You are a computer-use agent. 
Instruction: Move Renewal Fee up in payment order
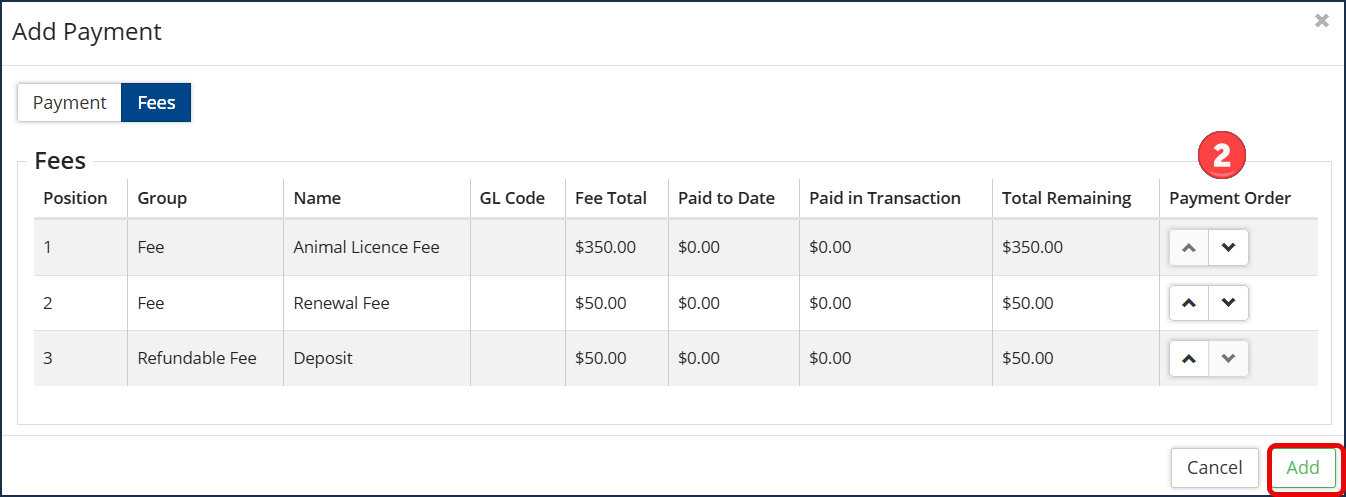coord(1189,303)
